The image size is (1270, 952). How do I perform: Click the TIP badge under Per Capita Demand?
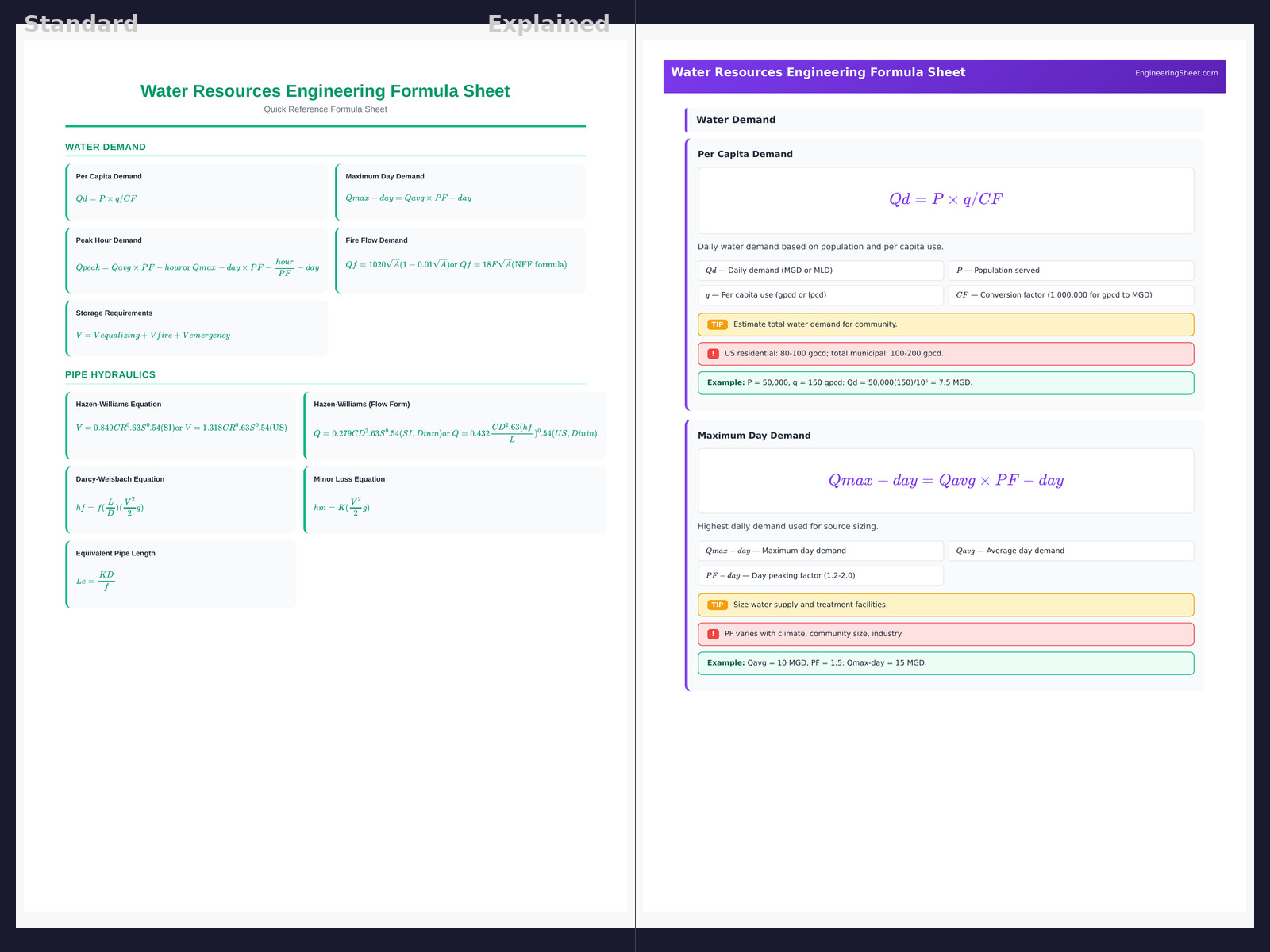pos(717,324)
